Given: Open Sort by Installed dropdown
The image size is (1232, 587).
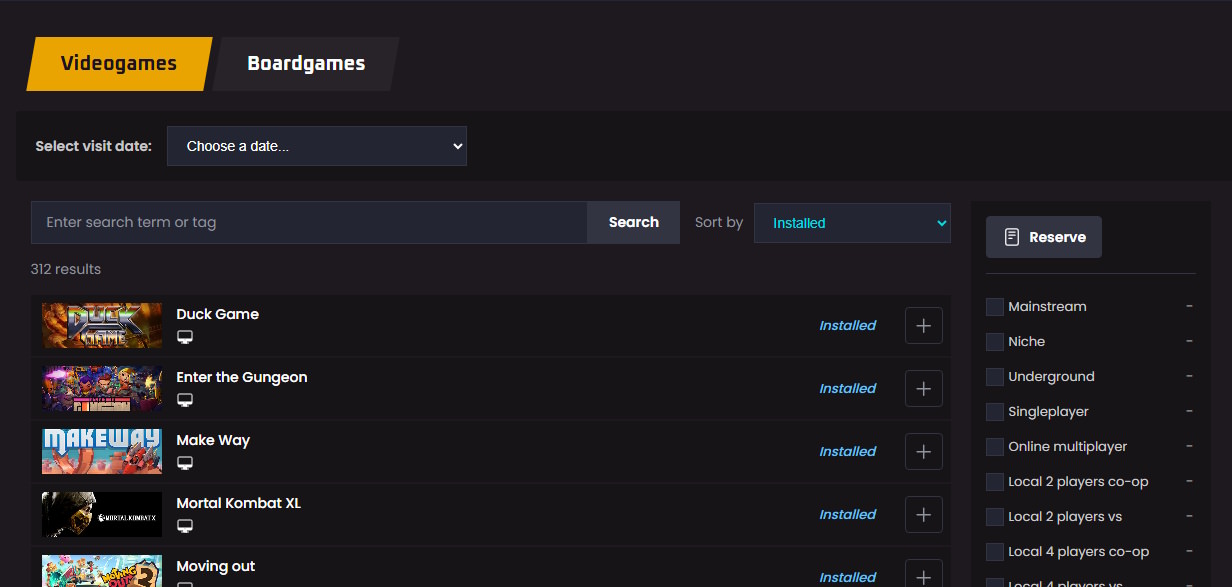Looking at the screenshot, I should point(851,223).
